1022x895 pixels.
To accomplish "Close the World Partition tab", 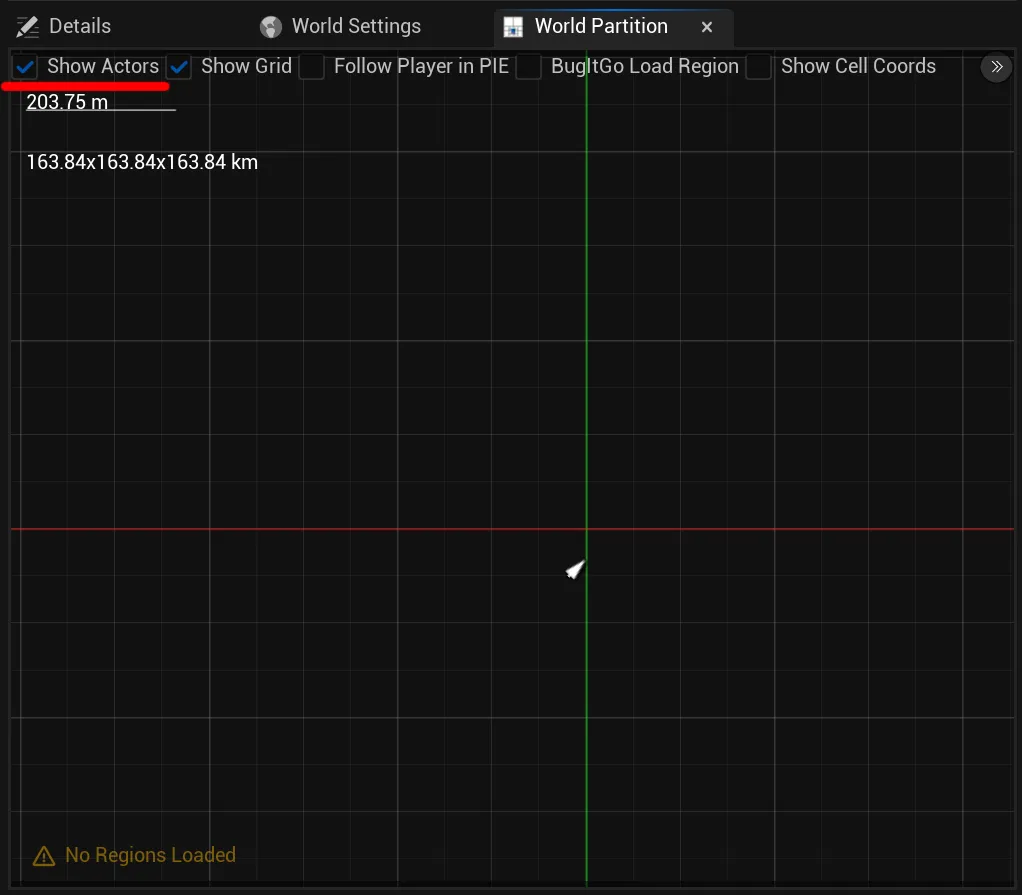I will (707, 27).
